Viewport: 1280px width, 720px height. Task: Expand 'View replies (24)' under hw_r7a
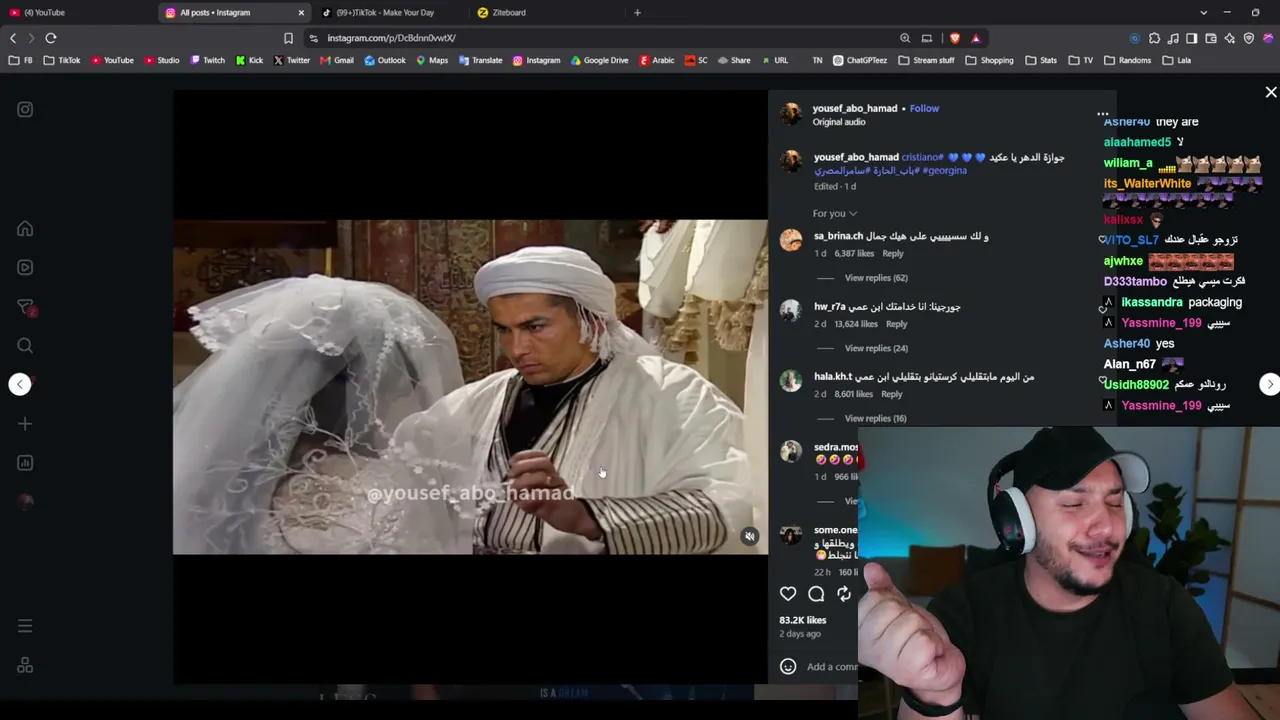pos(876,348)
